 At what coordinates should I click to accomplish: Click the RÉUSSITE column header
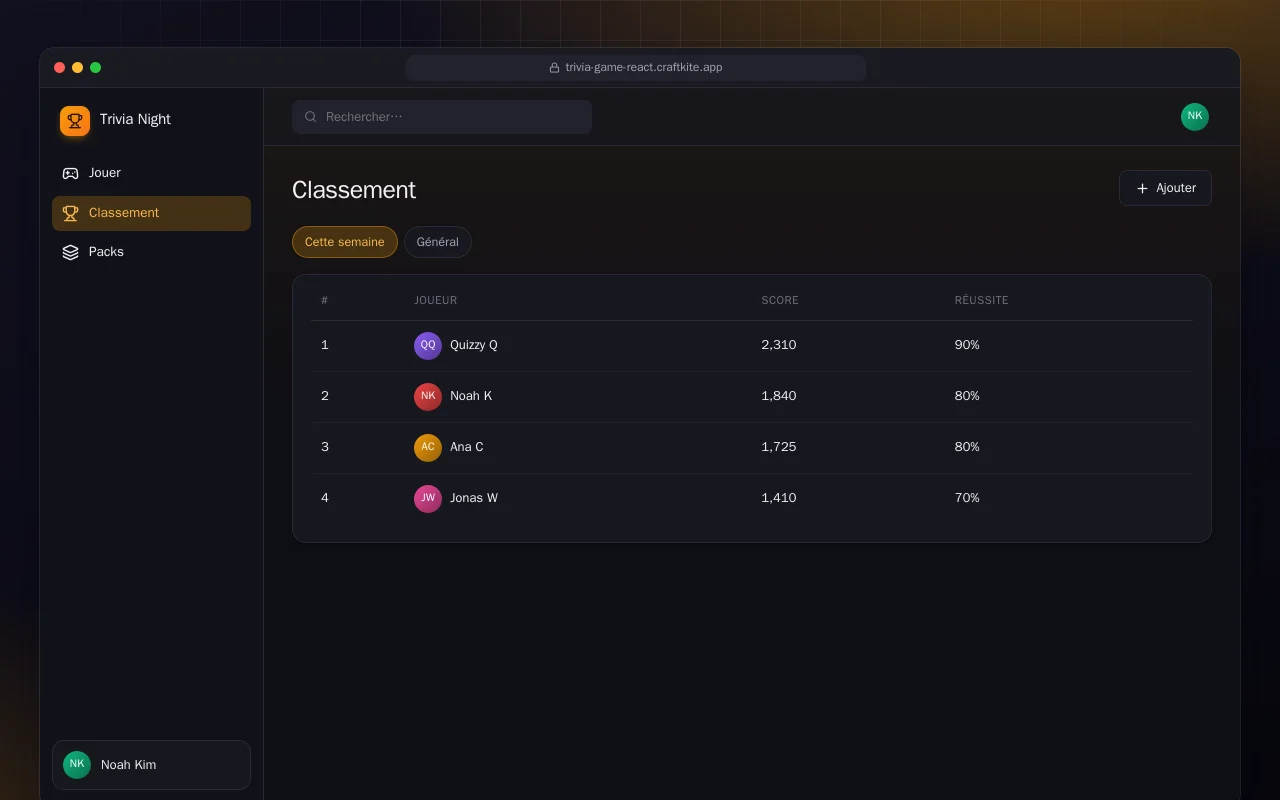(981, 300)
